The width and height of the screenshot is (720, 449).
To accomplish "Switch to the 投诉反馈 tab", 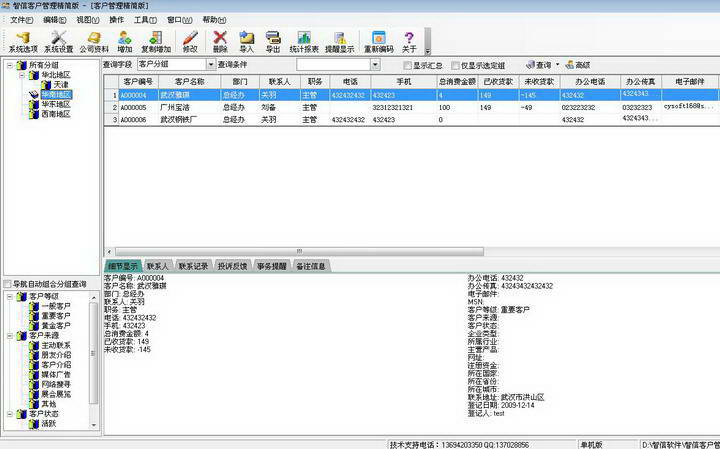I will point(232,266).
